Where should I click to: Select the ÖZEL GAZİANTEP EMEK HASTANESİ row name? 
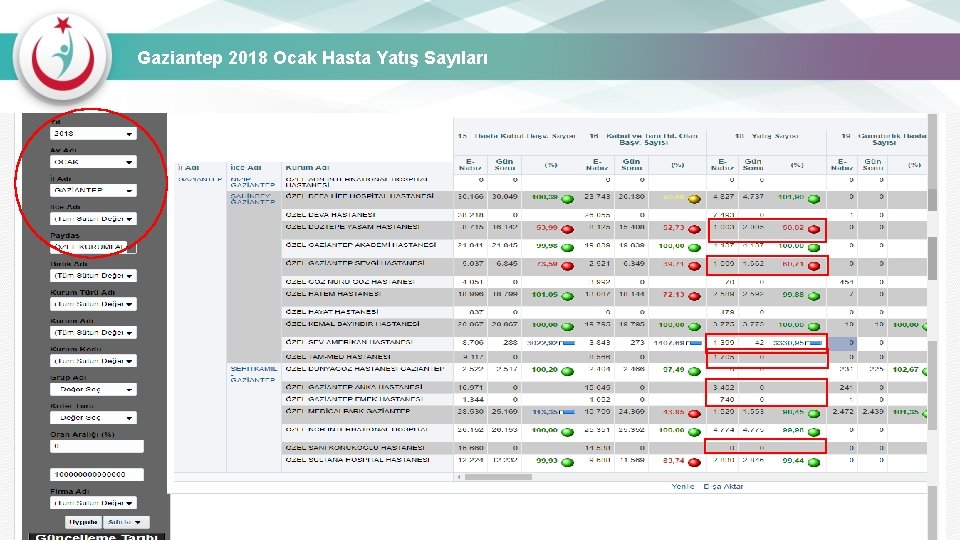click(x=354, y=399)
